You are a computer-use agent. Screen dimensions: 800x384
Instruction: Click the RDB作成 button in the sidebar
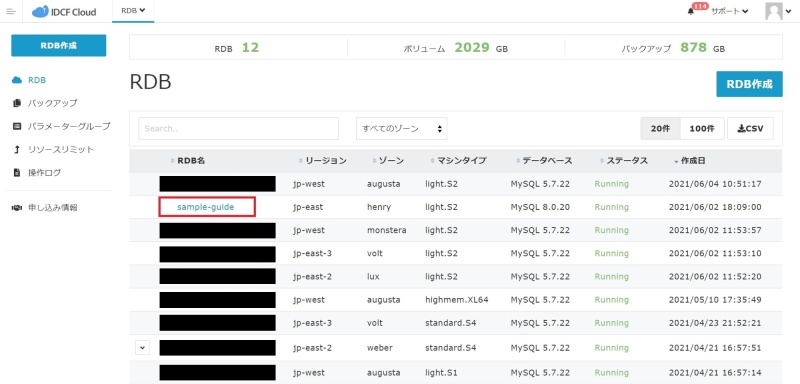click(59, 45)
